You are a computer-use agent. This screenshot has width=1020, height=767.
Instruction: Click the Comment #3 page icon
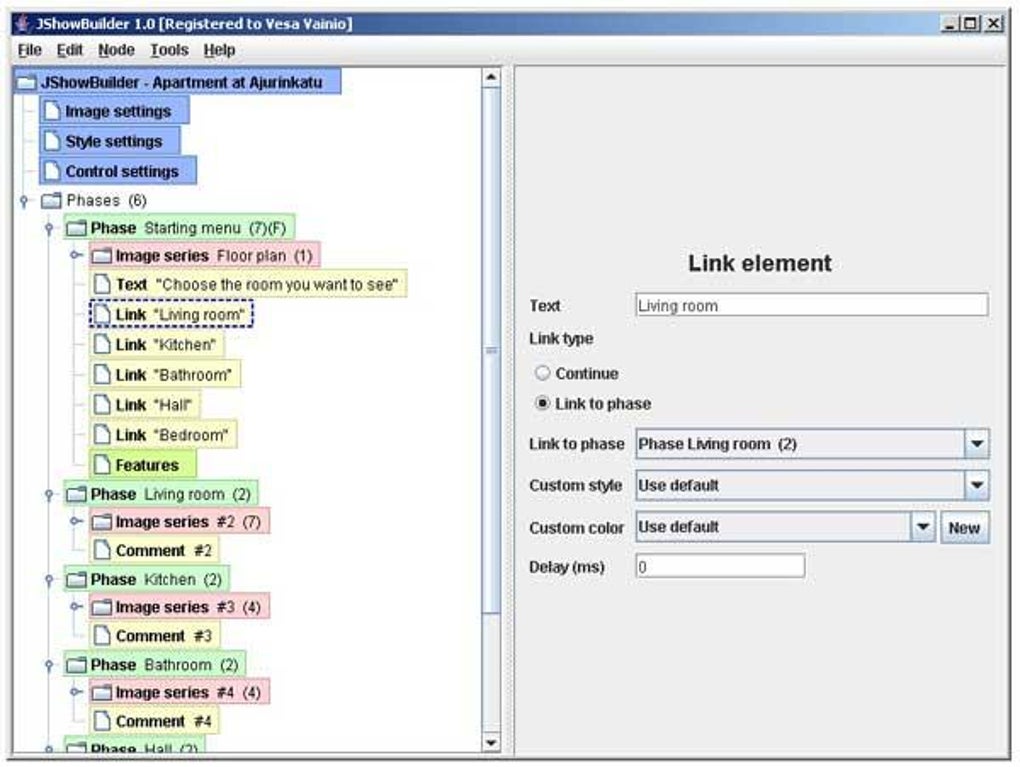click(102, 636)
